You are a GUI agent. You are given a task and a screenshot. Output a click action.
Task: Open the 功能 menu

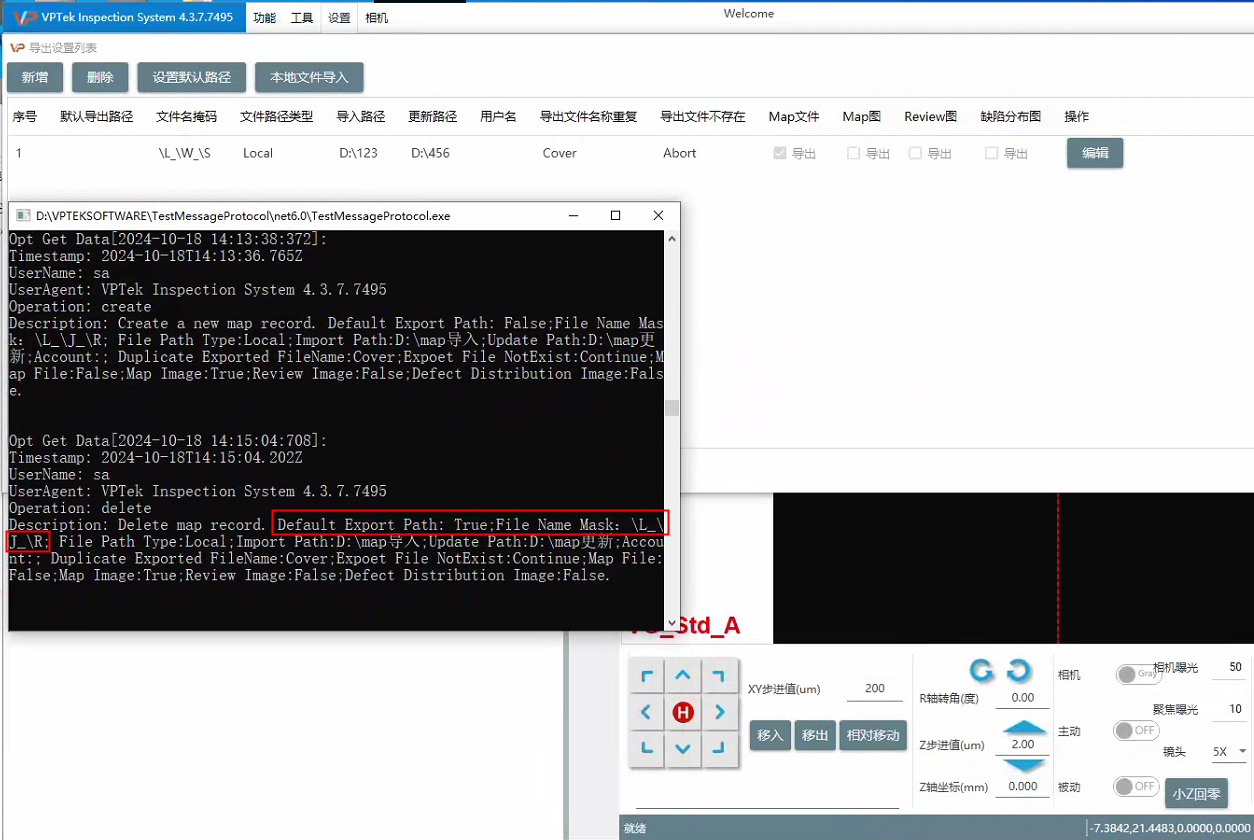click(264, 17)
